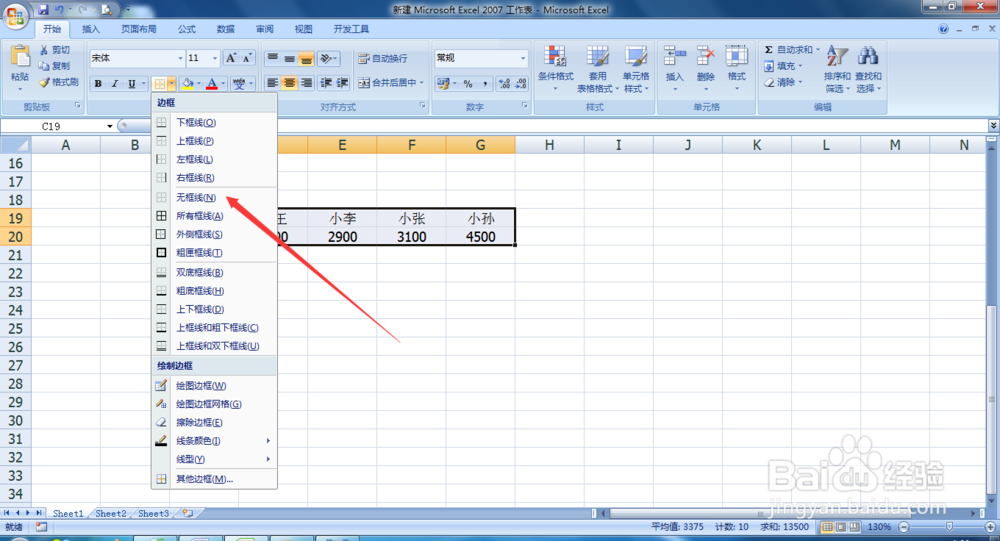This screenshot has height=541, width=1000.
Task: Click the Copy icon
Action: [x=44, y=66]
